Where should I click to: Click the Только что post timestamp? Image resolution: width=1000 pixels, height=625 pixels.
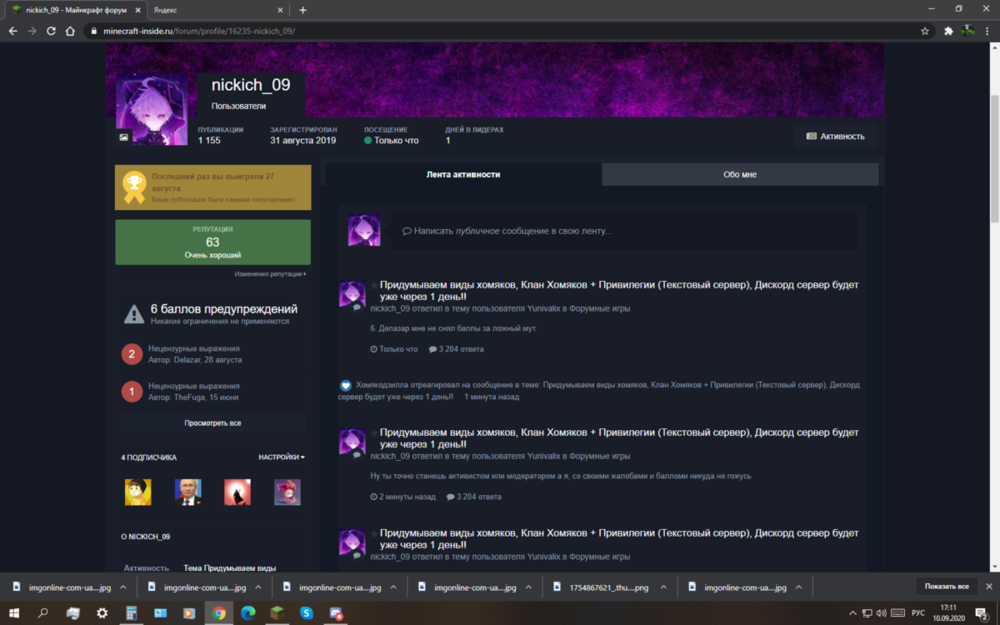click(394, 349)
